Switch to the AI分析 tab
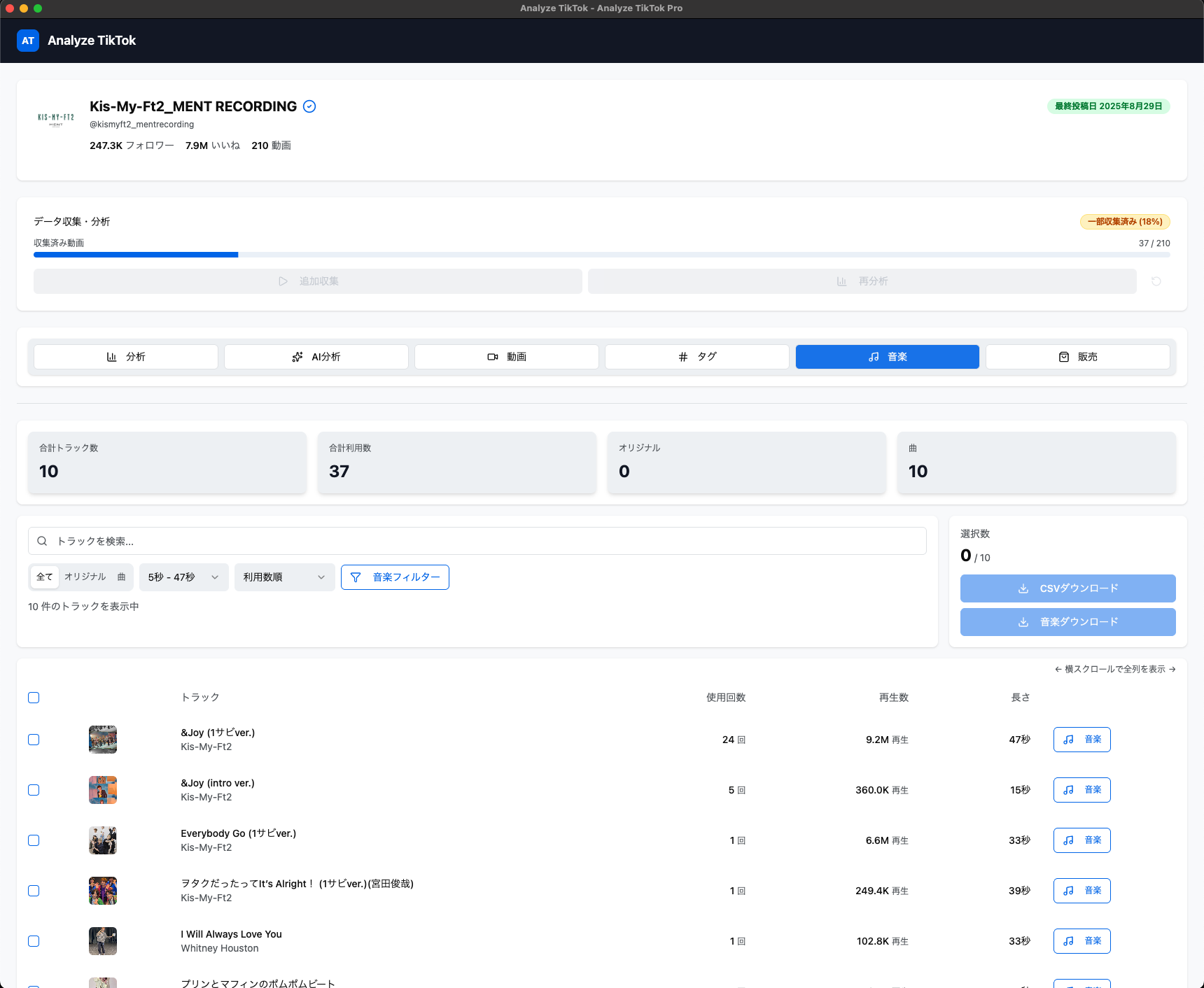The width and height of the screenshot is (1204, 988). (x=316, y=356)
